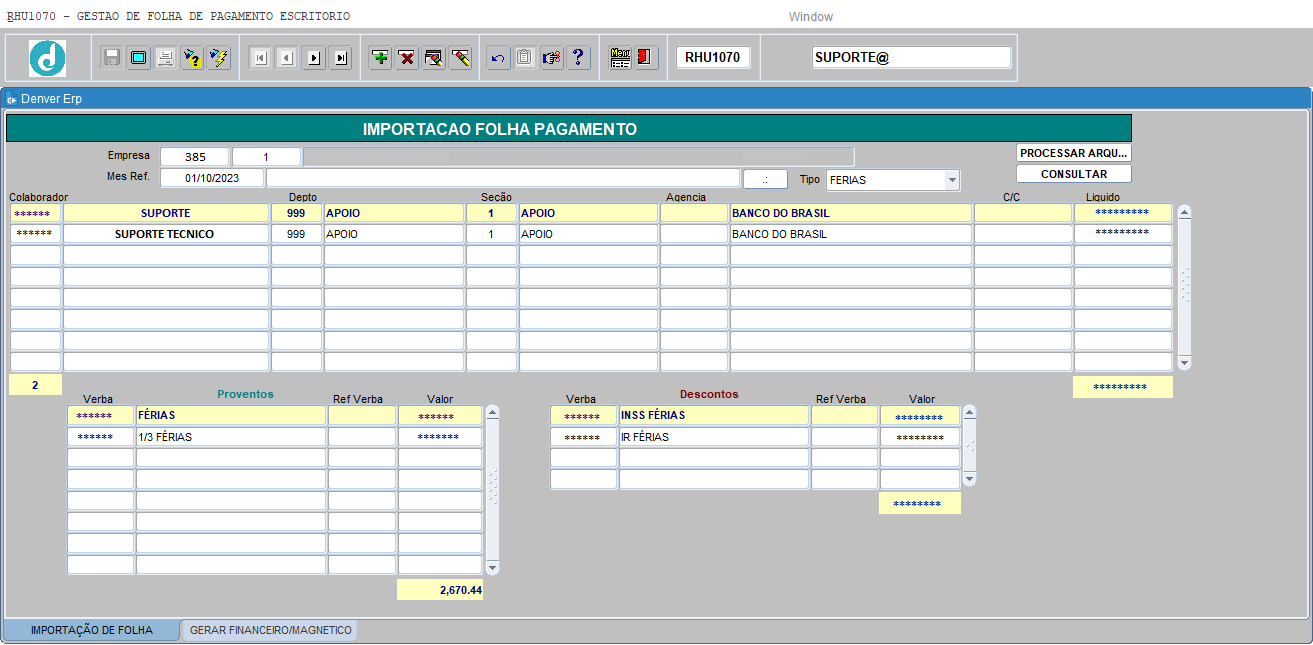Click the Denver Erp window icon

(11, 99)
